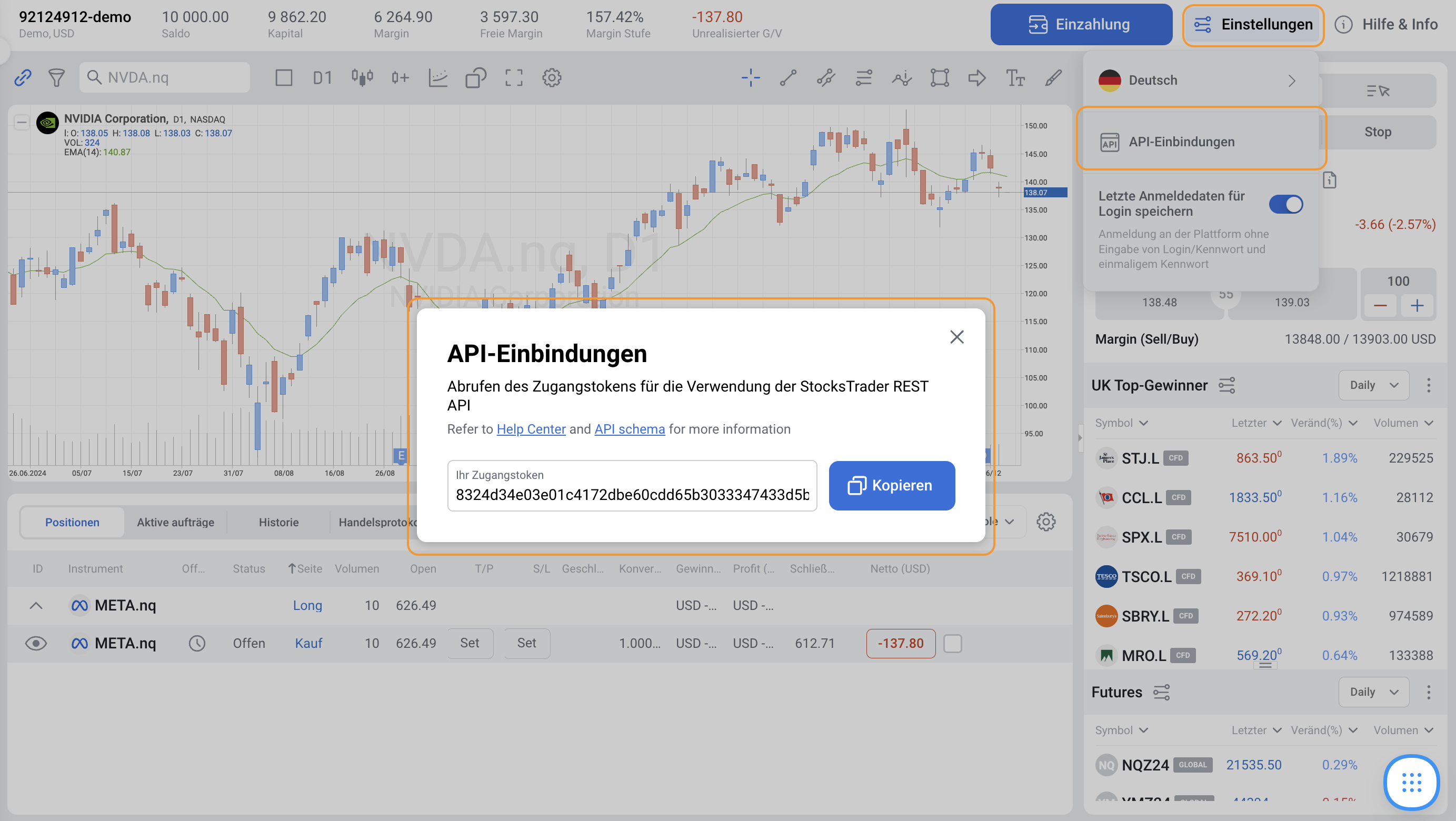Select the text annotation tool
Image resolution: width=1456 pixels, height=821 pixels.
(1015, 78)
